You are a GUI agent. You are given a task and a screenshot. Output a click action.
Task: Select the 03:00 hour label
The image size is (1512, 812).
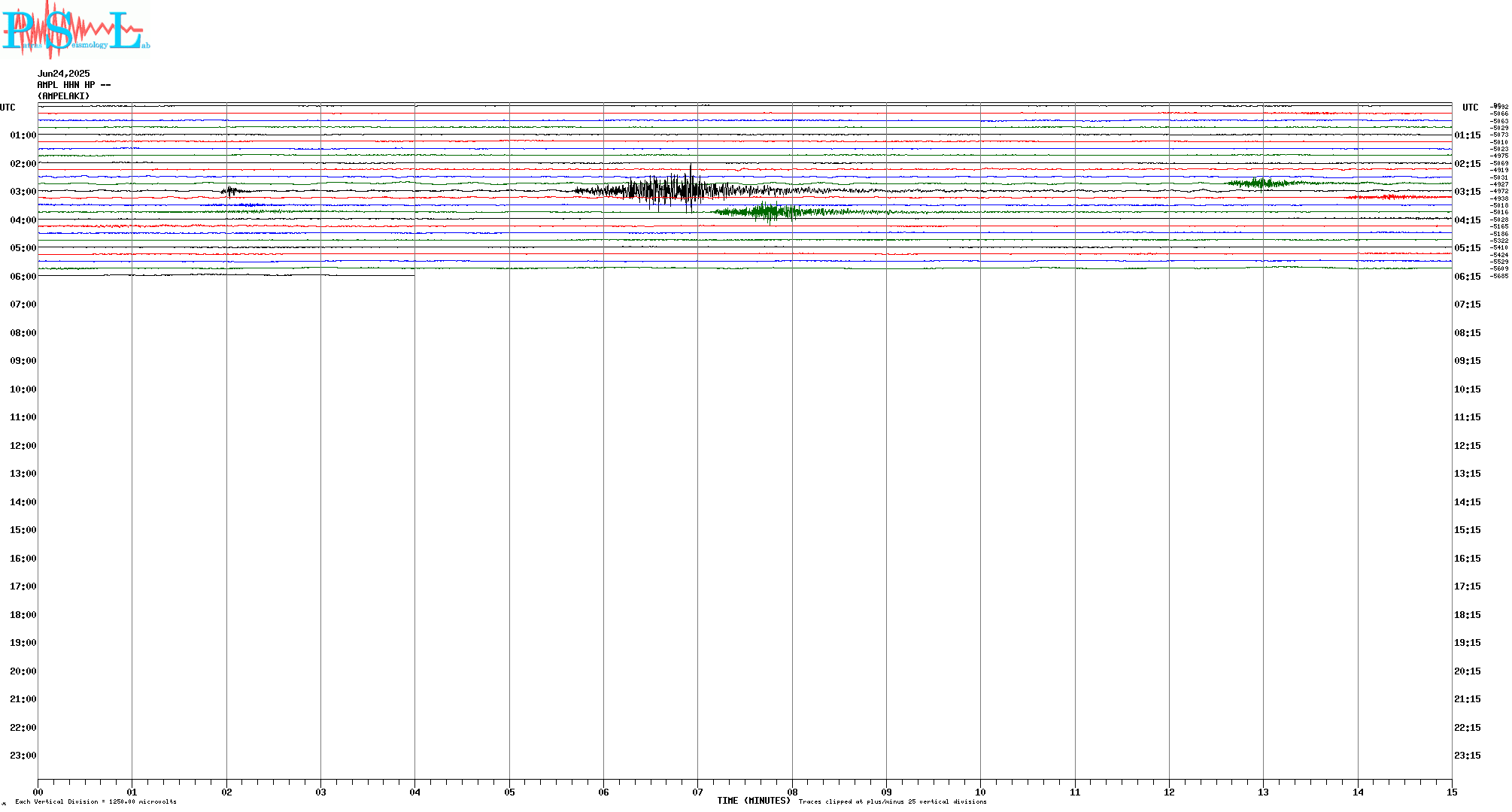23,192
